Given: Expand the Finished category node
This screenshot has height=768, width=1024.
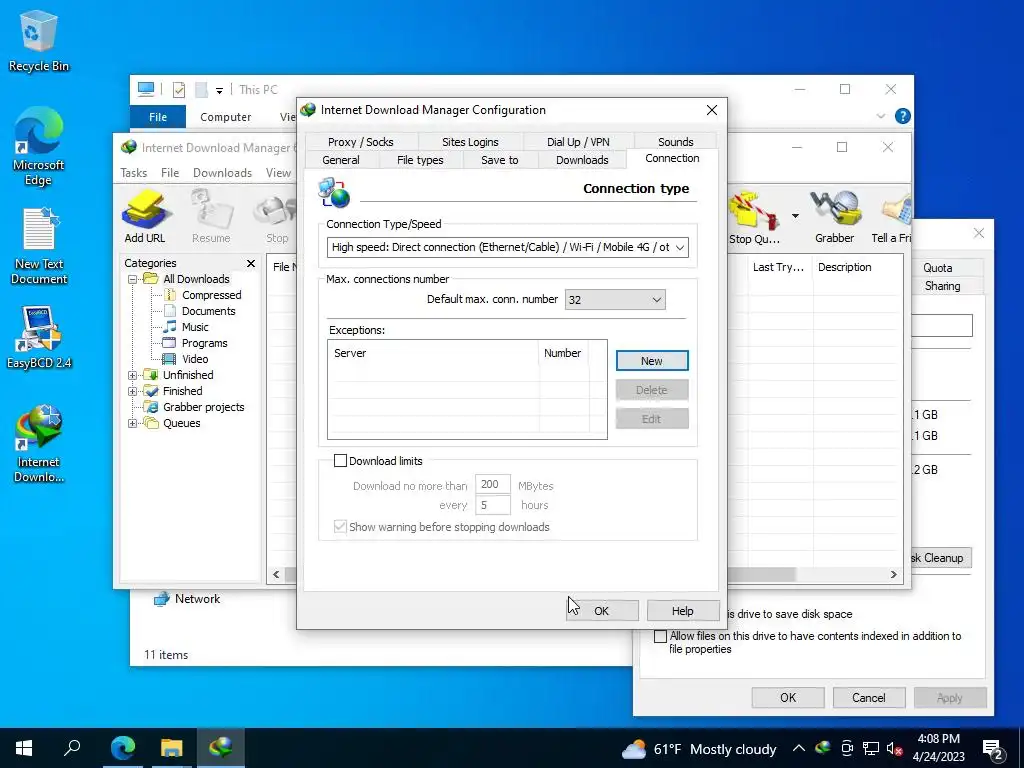Looking at the screenshot, I should pos(133,391).
